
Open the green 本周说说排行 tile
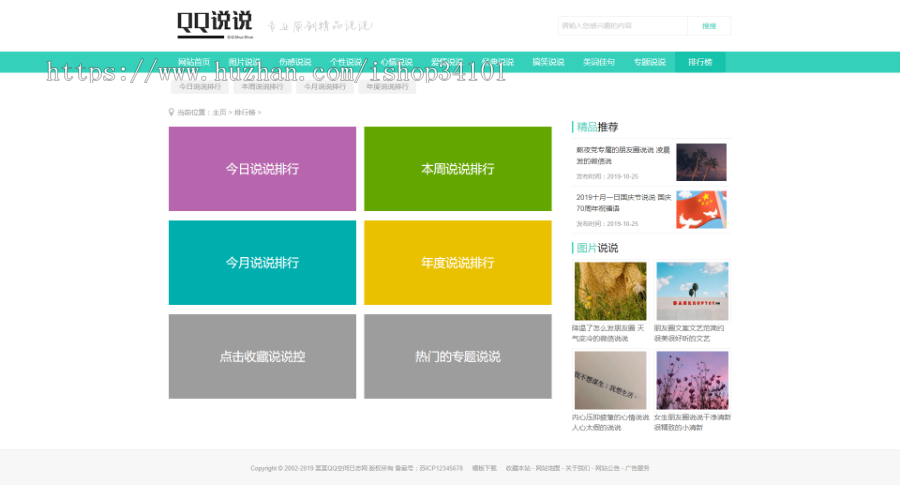pyautogui.click(x=457, y=169)
